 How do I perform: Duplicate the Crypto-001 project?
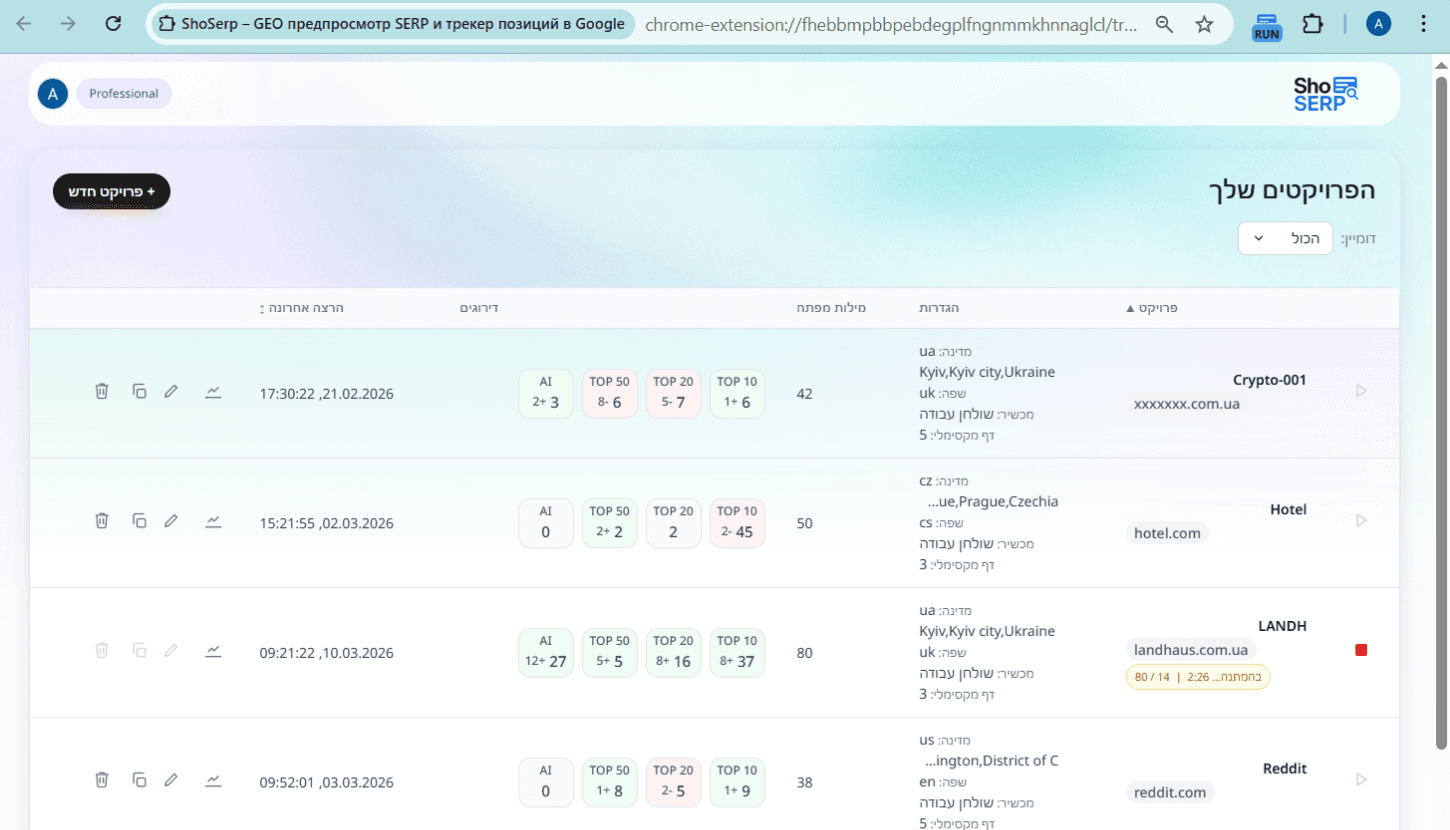140,391
